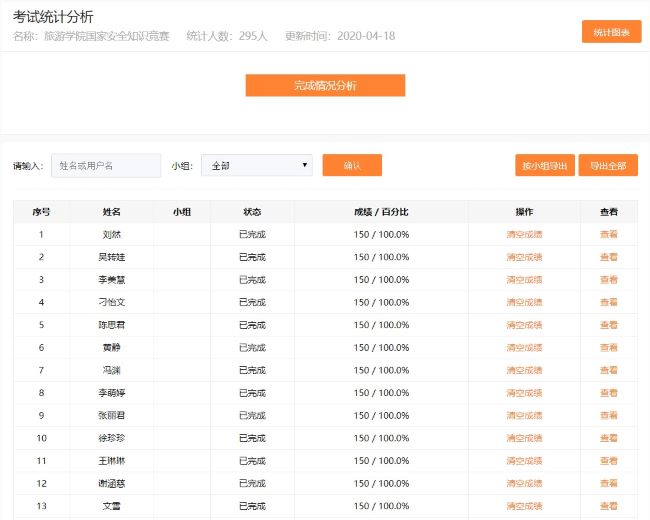Clear score for row 3
Image resolution: width=650 pixels, height=520 pixels.
(x=524, y=280)
